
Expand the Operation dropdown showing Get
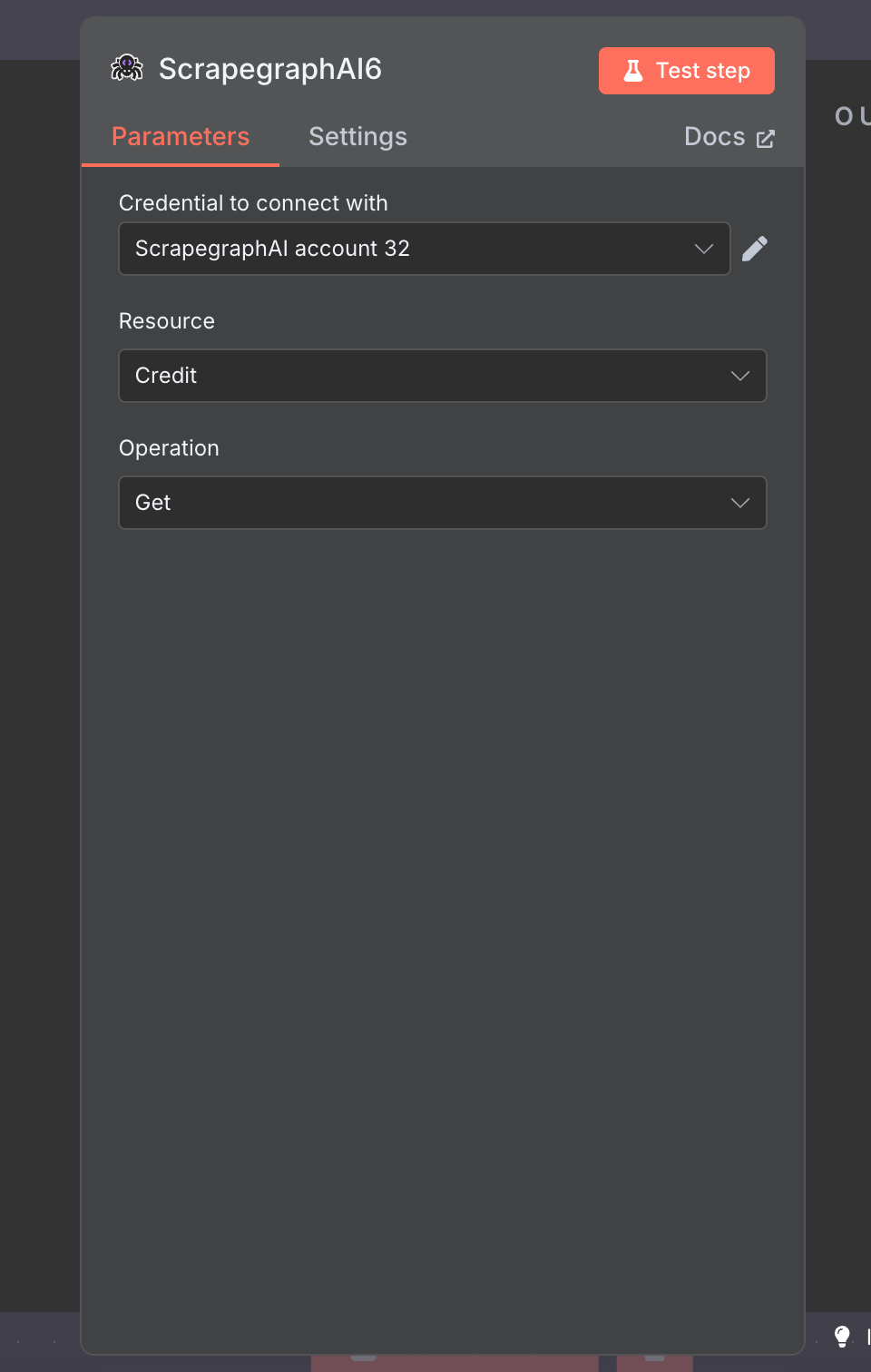tap(443, 503)
